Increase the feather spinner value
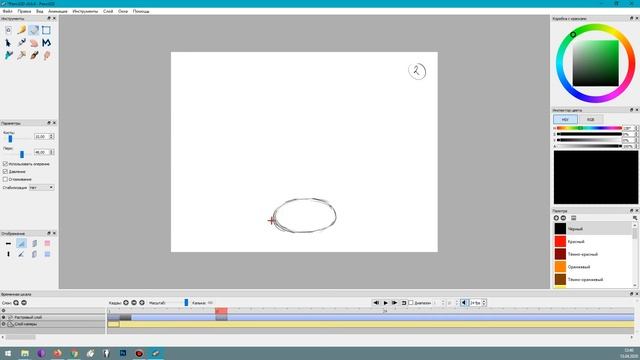The height and width of the screenshot is (360, 640). coord(52,151)
